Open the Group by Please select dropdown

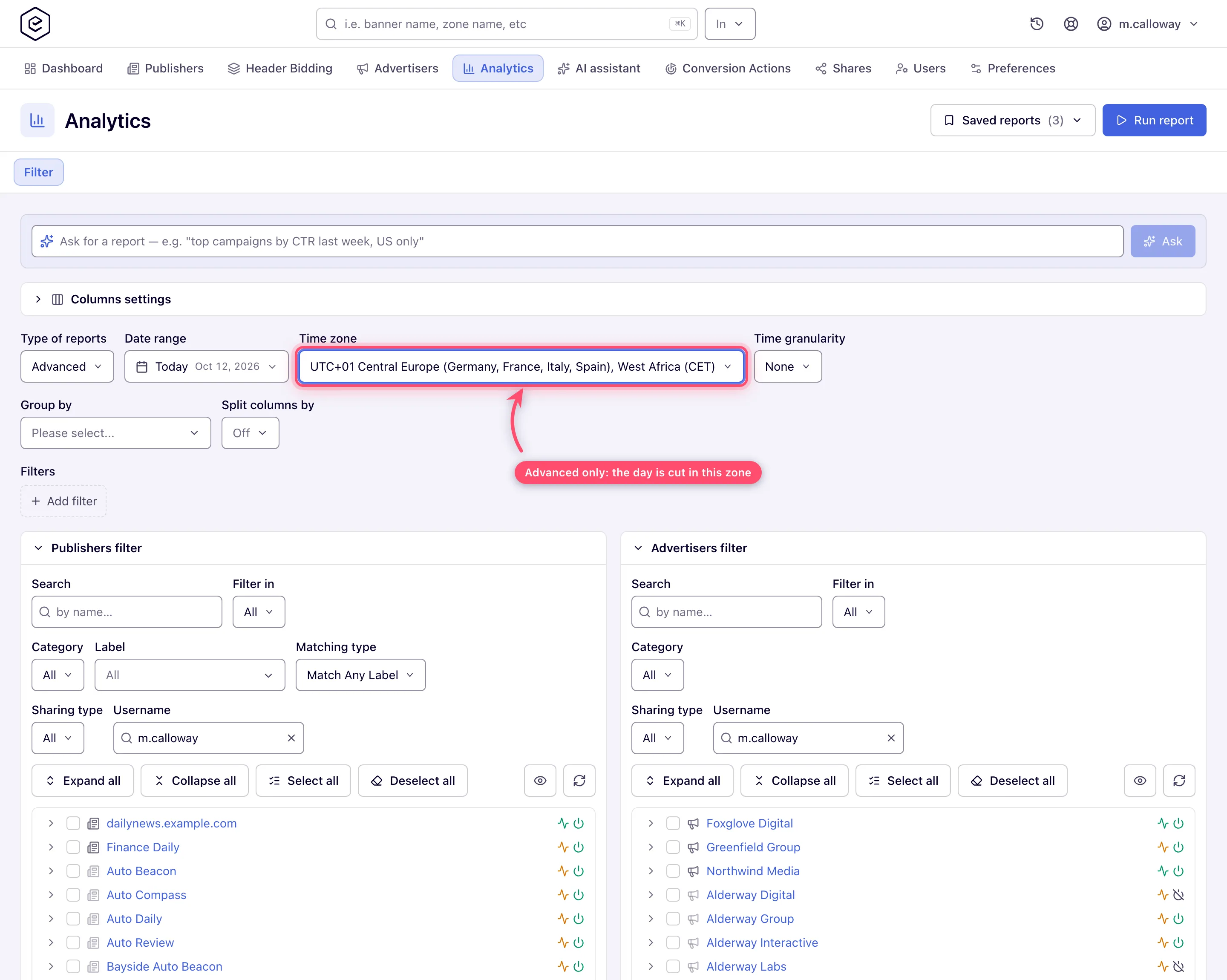pos(115,433)
